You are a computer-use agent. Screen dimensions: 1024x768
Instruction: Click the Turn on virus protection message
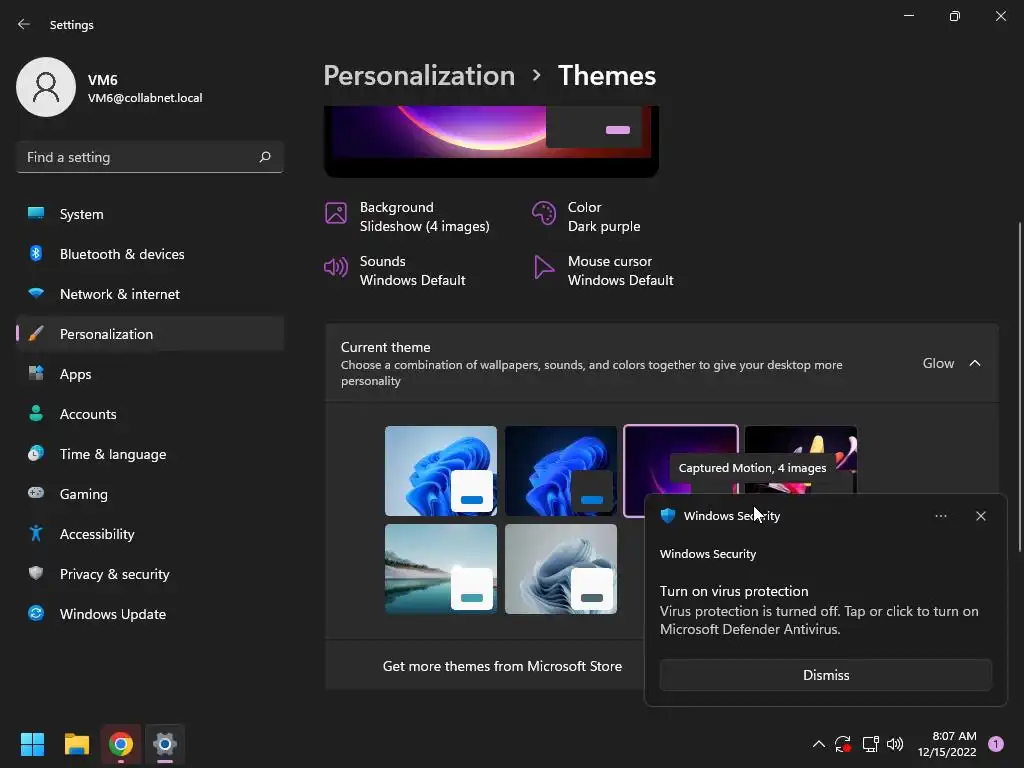[819, 610]
